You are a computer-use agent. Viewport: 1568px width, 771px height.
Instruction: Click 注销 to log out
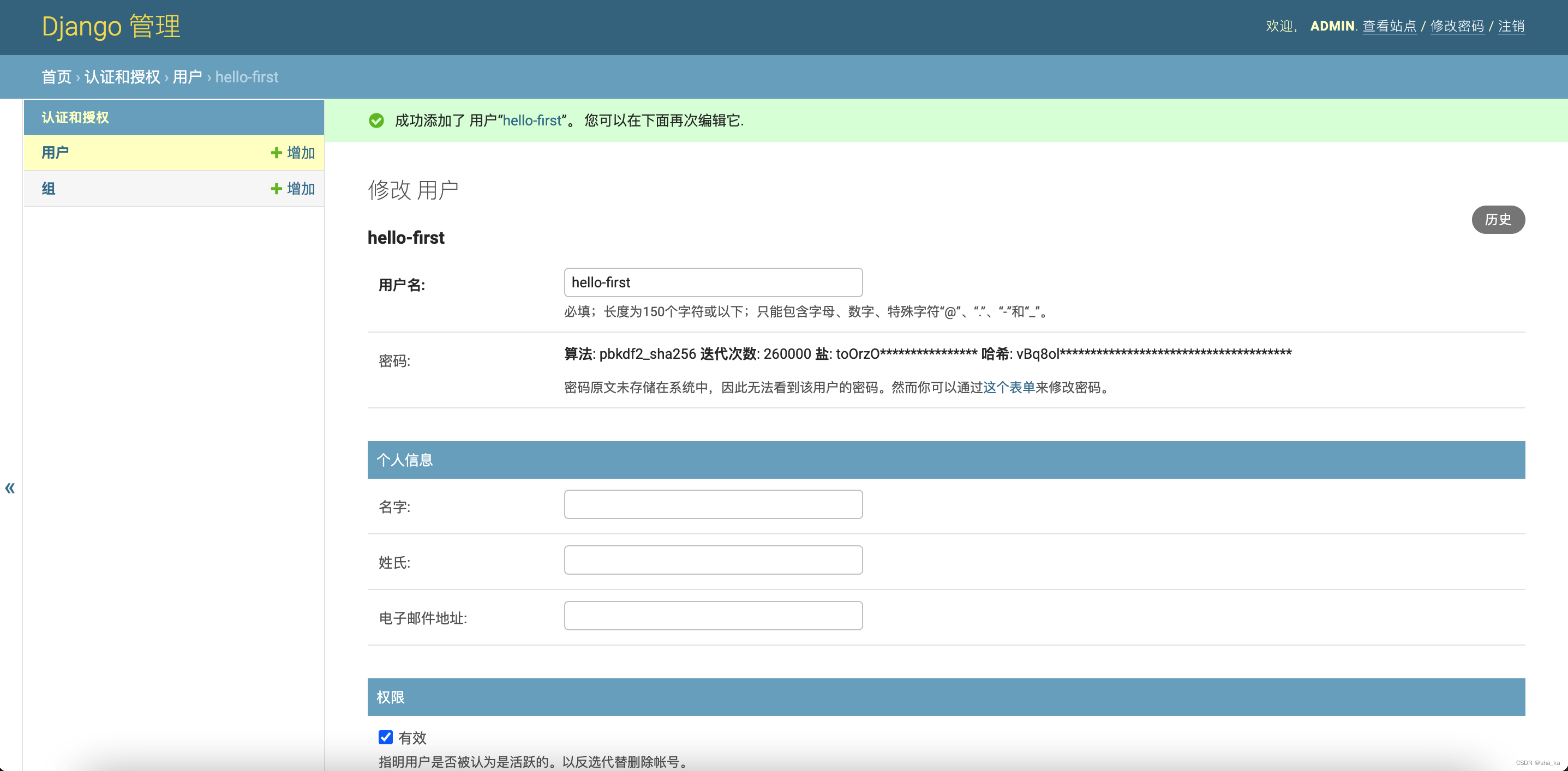1511,26
